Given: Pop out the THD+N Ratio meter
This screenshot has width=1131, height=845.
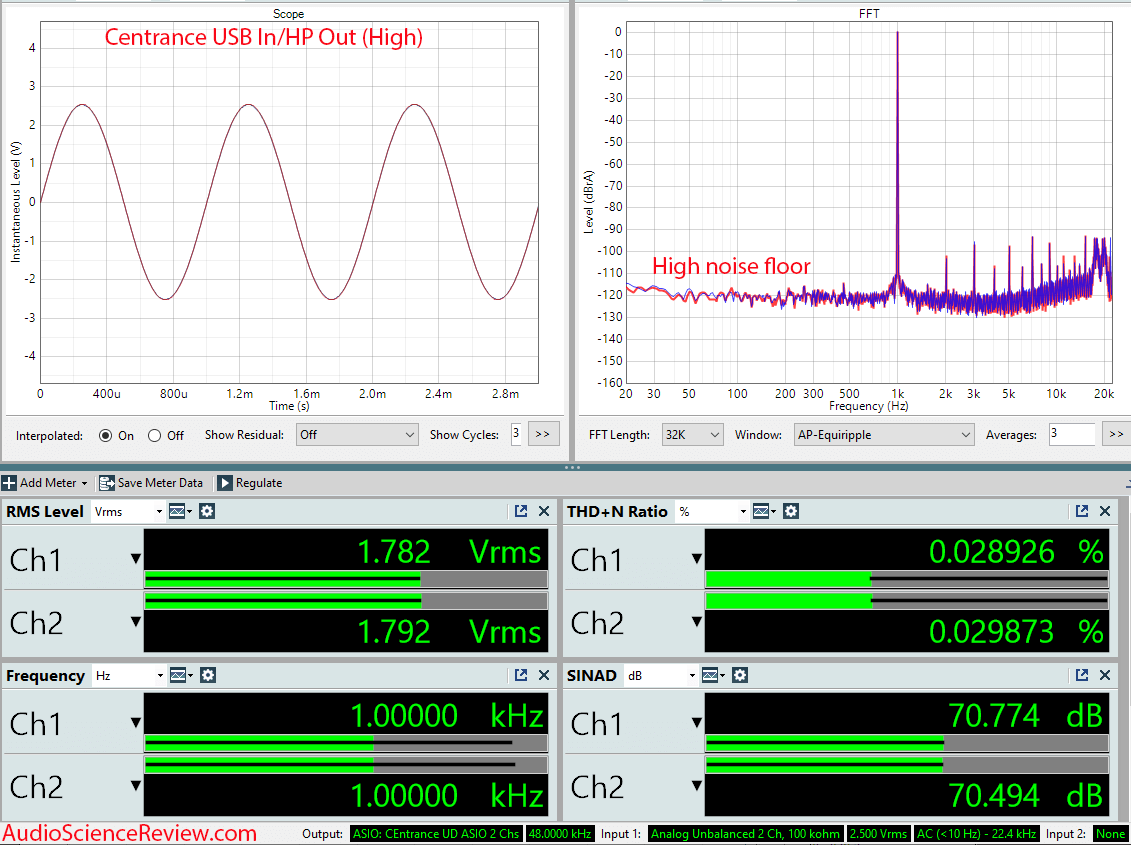Looking at the screenshot, I should pos(1081,512).
